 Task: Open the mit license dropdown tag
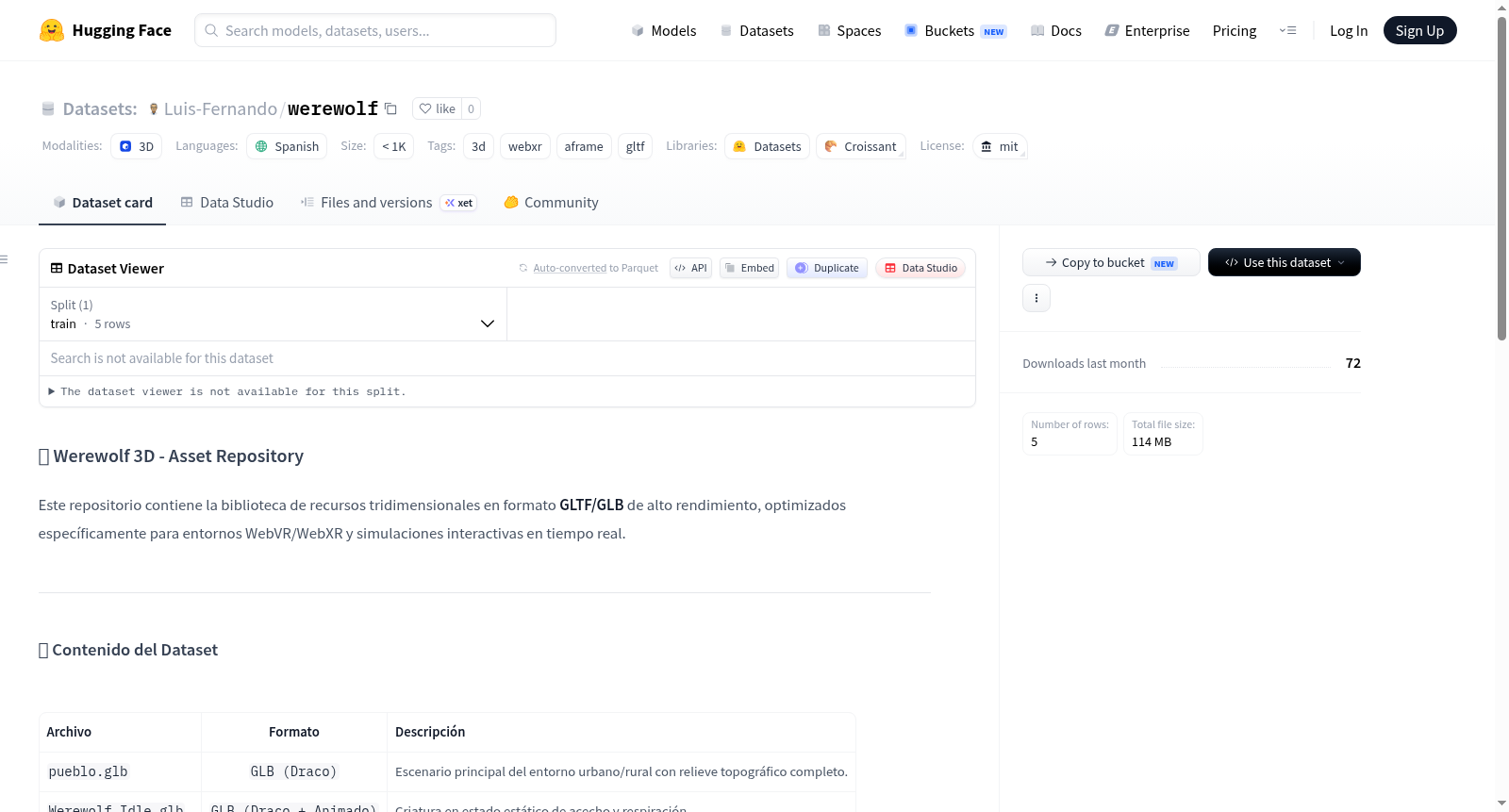1000,146
